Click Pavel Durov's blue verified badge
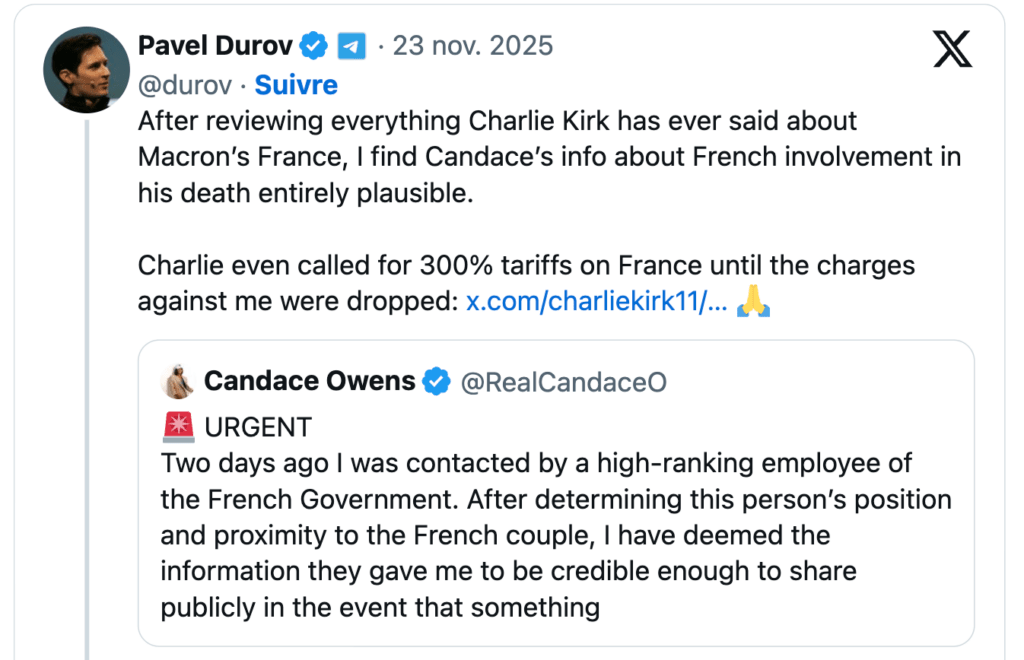The height and width of the screenshot is (660, 1024). point(314,45)
